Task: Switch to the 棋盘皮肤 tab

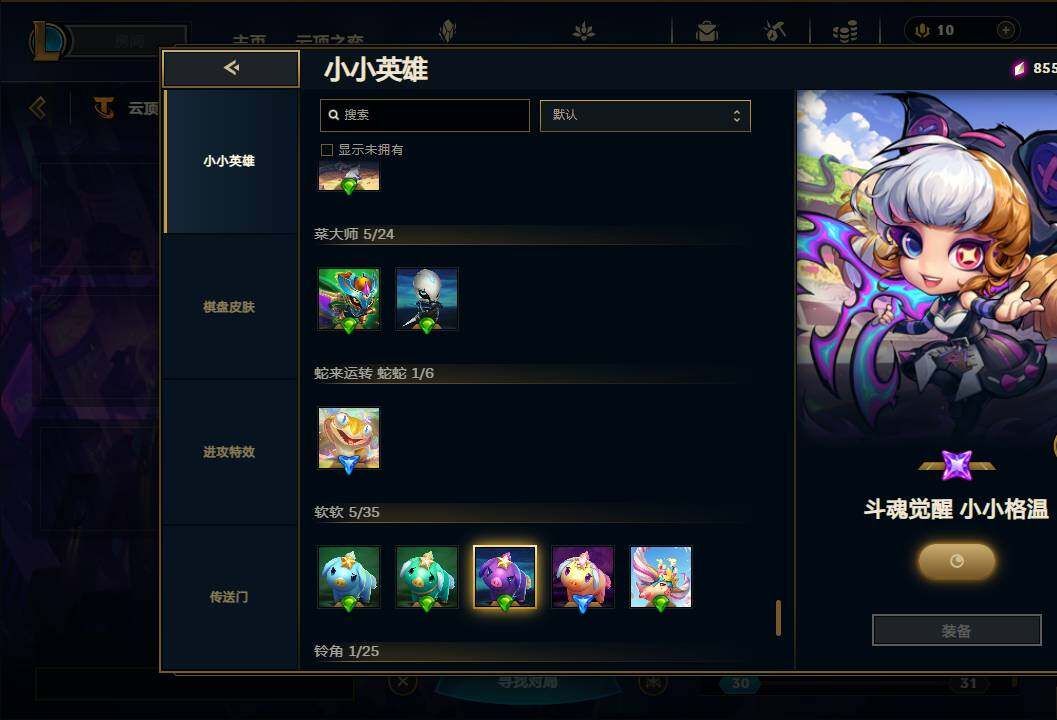Action: 229,307
